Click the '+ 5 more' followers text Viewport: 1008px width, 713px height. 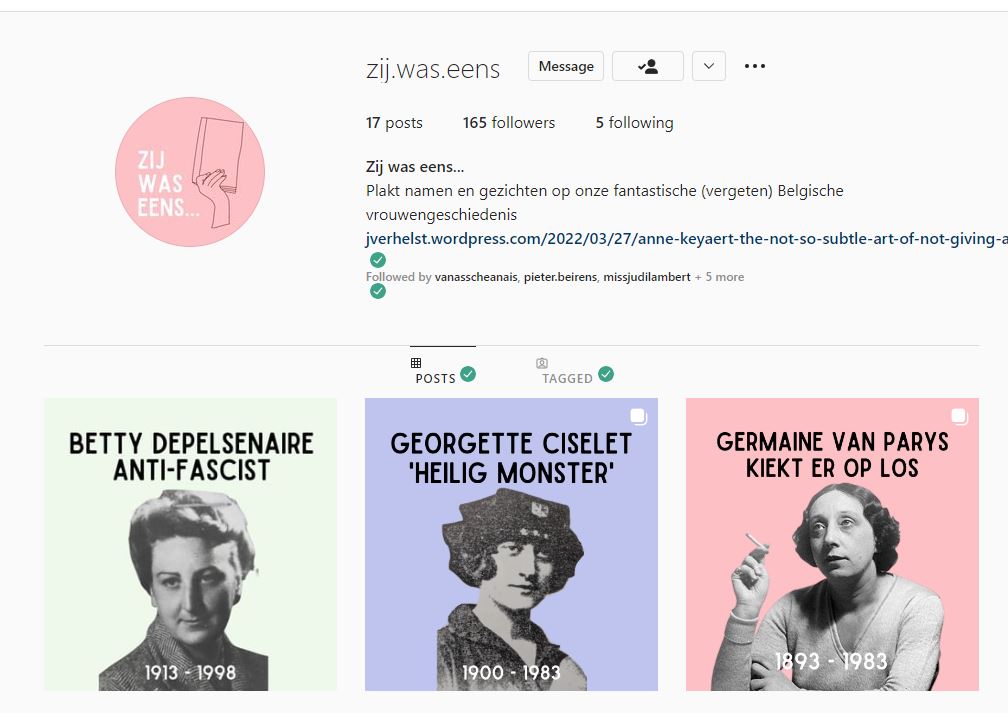719,277
